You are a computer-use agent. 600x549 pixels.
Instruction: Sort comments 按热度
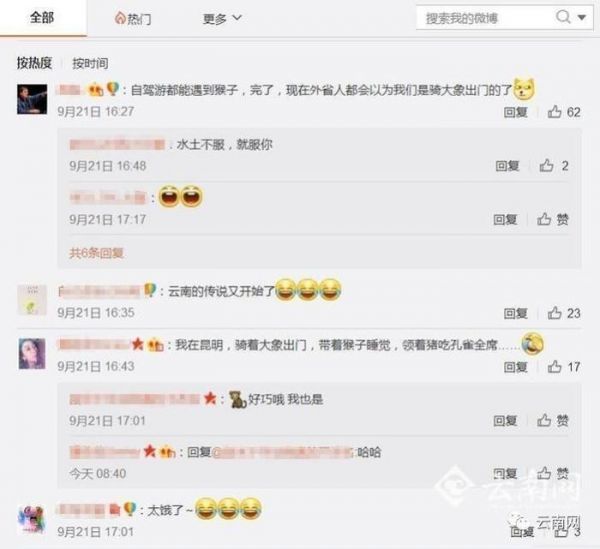[34, 63]
